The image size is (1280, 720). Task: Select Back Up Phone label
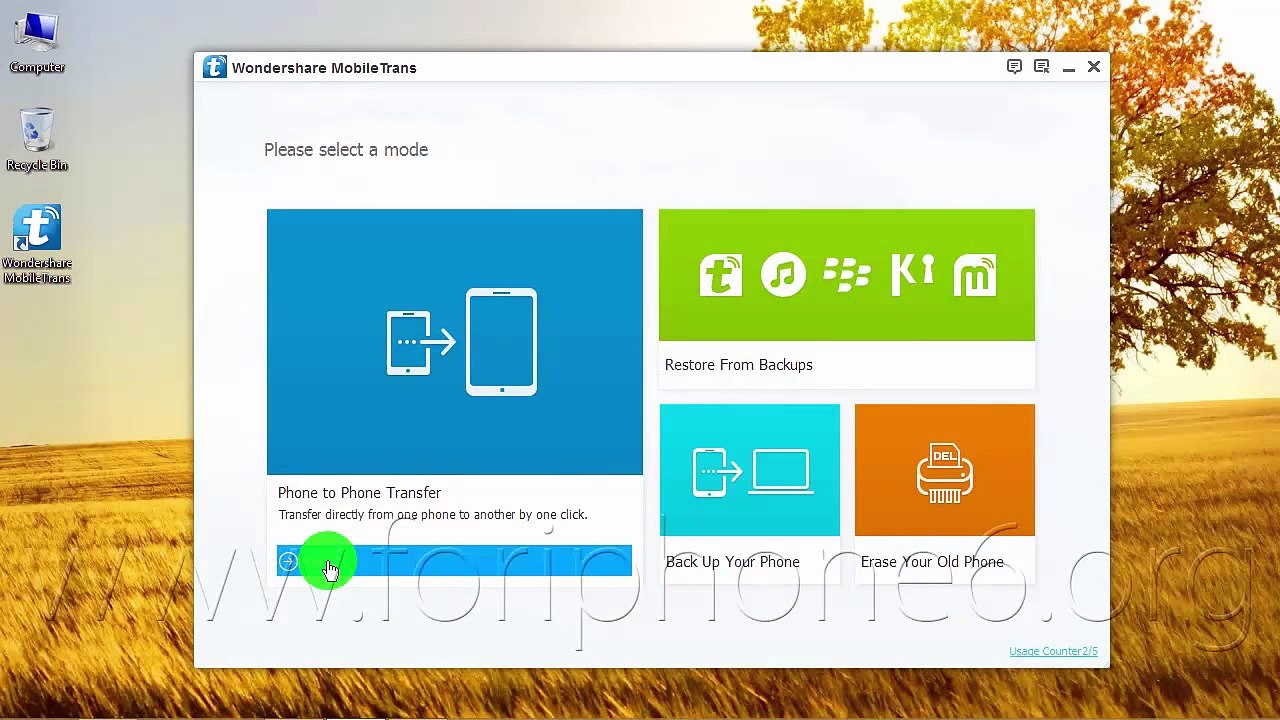pos(733,562)
